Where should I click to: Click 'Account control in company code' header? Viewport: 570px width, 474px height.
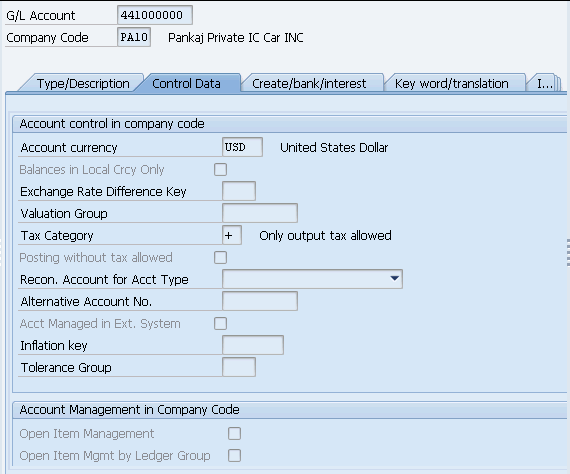coord(112,124)
